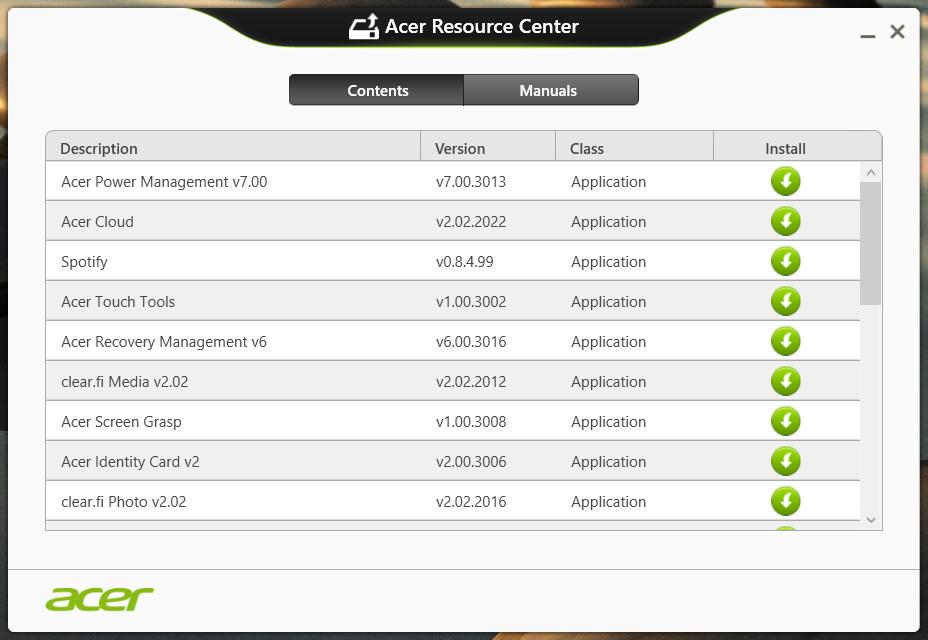
Task: Install Acer Recovery Management v6
Action: point(785,341)
